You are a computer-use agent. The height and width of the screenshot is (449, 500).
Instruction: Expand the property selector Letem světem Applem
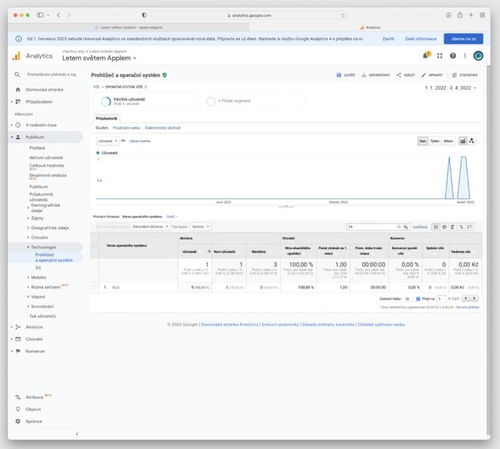point(99,58)
